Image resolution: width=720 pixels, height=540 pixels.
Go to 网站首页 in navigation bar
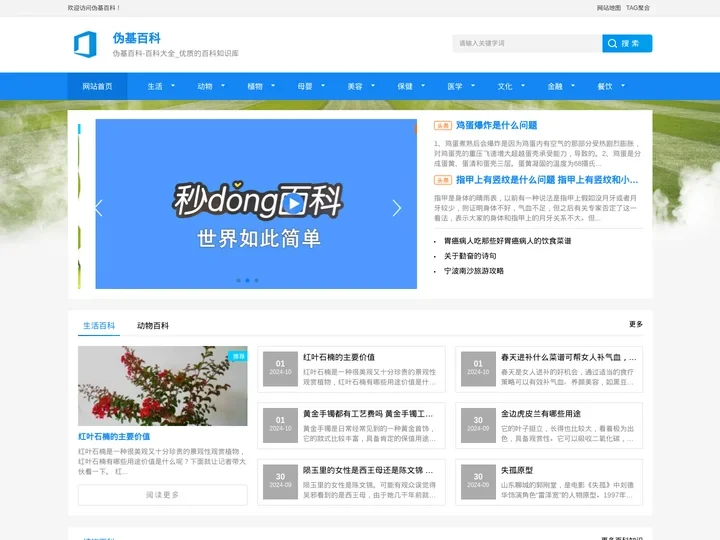click(x=97, y=86)
